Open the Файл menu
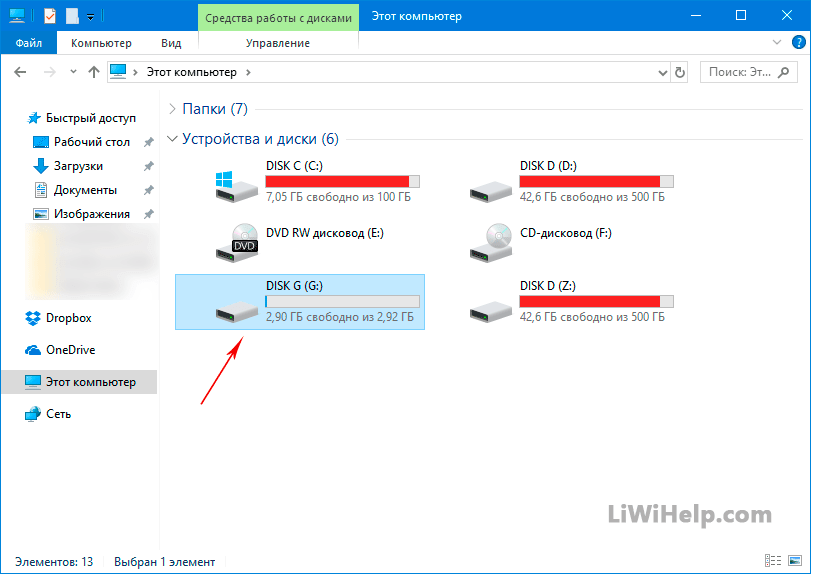Viewport: 819px width, 574px height. click(x=28, y=43)
